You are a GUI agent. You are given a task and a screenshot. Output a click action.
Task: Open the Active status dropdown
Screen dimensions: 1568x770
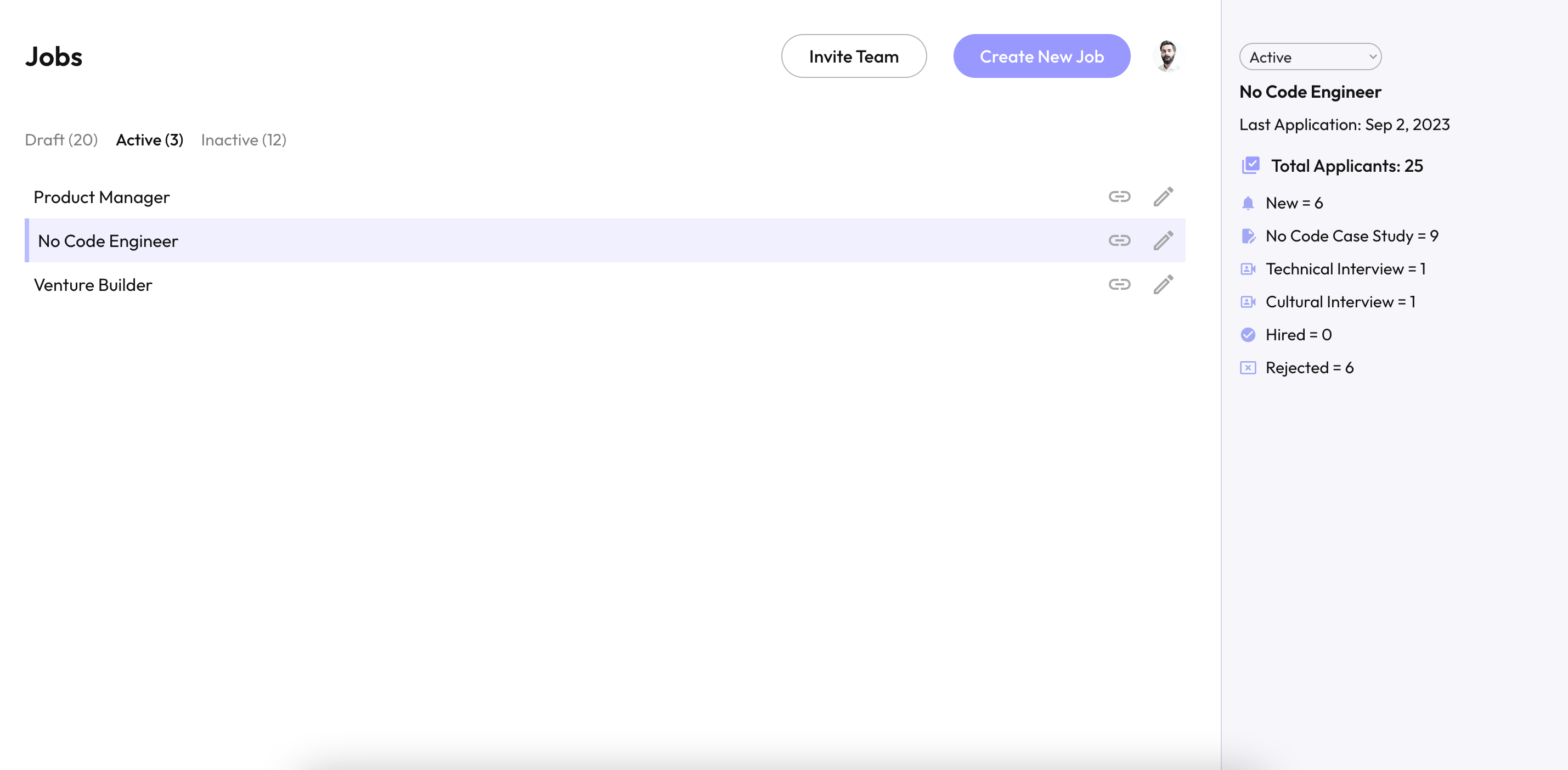1310,57
